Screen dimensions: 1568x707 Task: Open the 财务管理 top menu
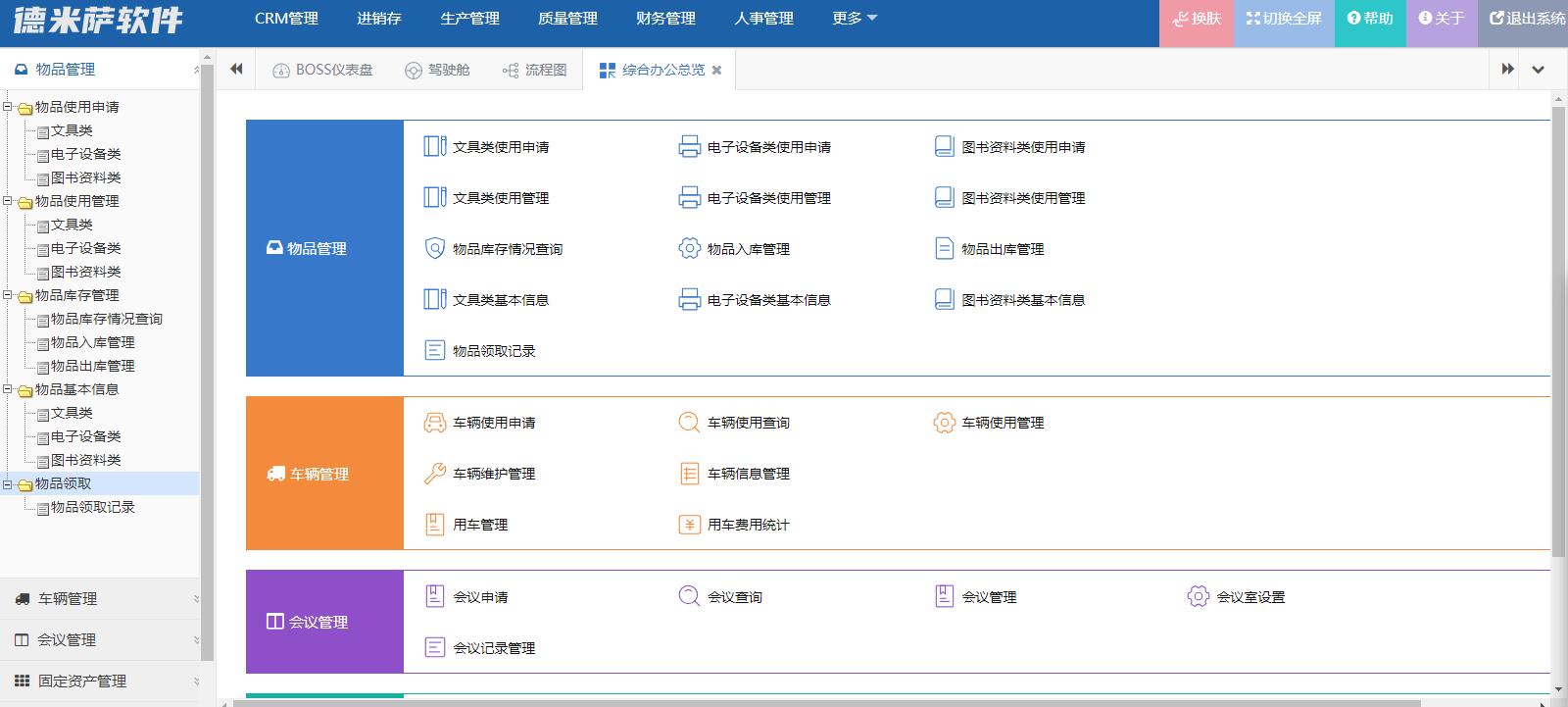coord(665,18)
